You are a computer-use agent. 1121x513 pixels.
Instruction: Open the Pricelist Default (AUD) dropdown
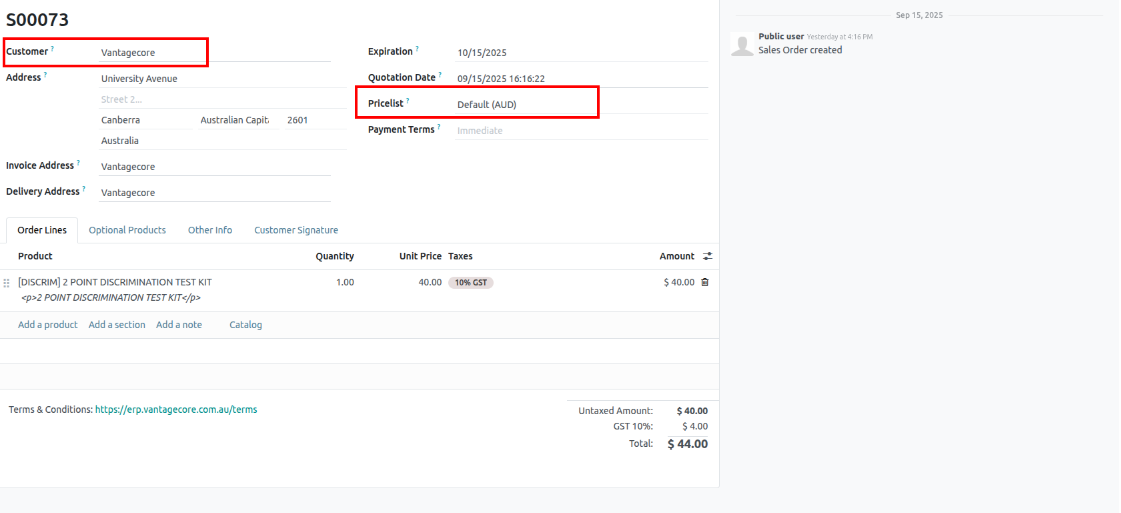click(520, 104)
